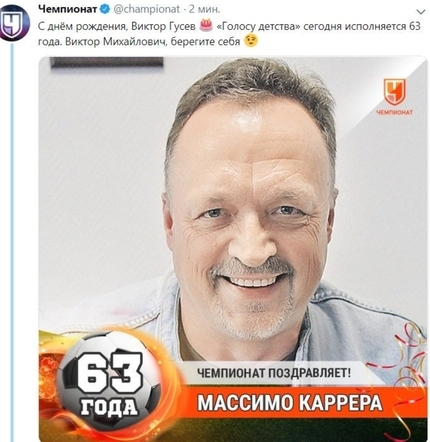The image size is (430, 442).
Task: Click the blue verified badge
Action: point(105,10)
